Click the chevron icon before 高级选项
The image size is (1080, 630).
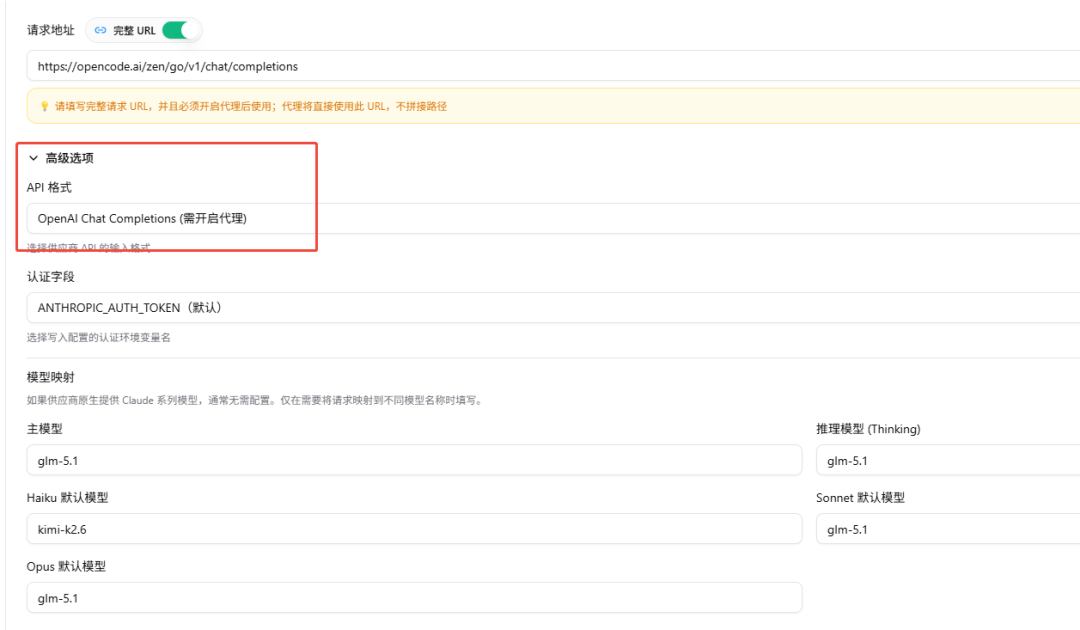(33, 157)
